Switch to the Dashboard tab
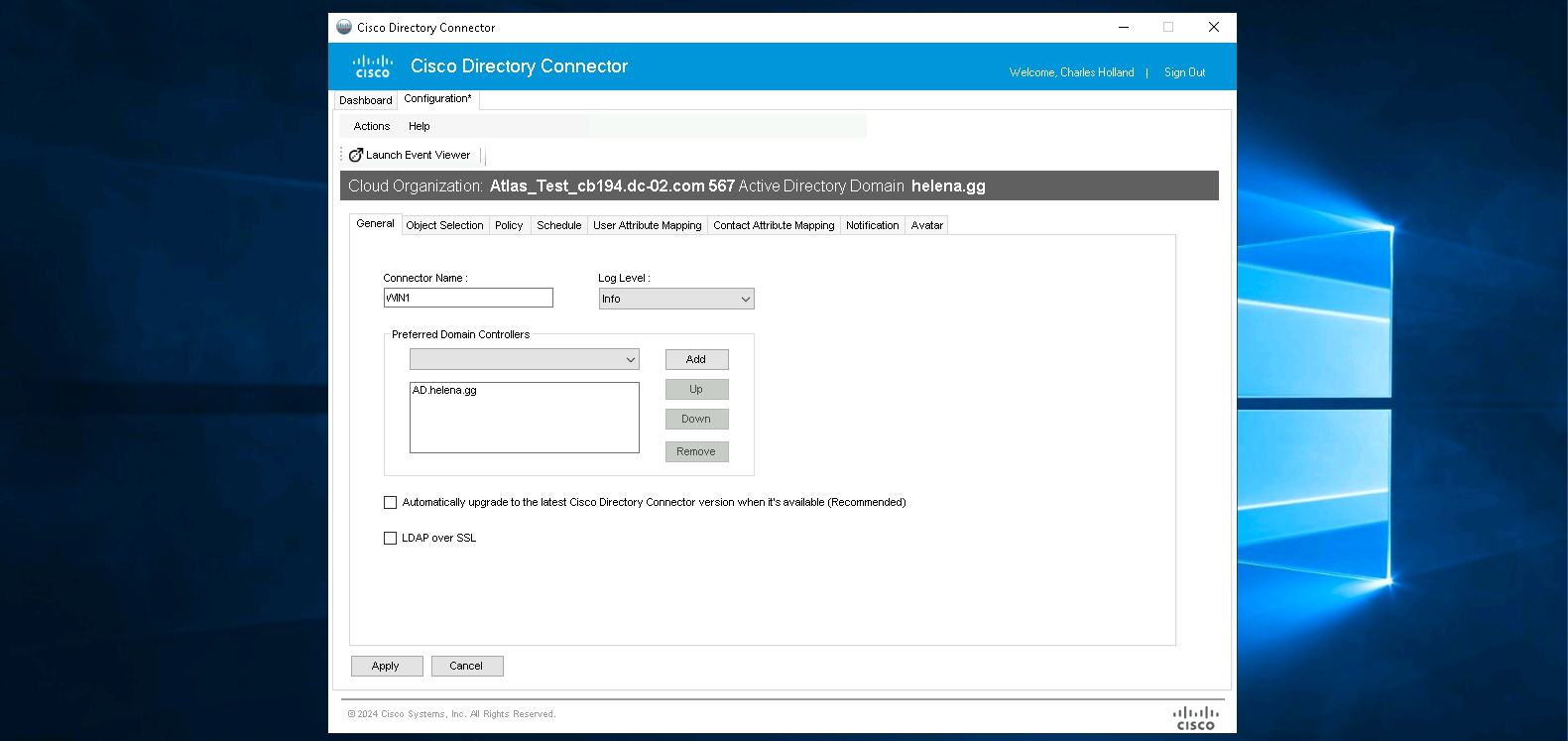This screenshot has height=741, width=1568. tap(365, 100)
